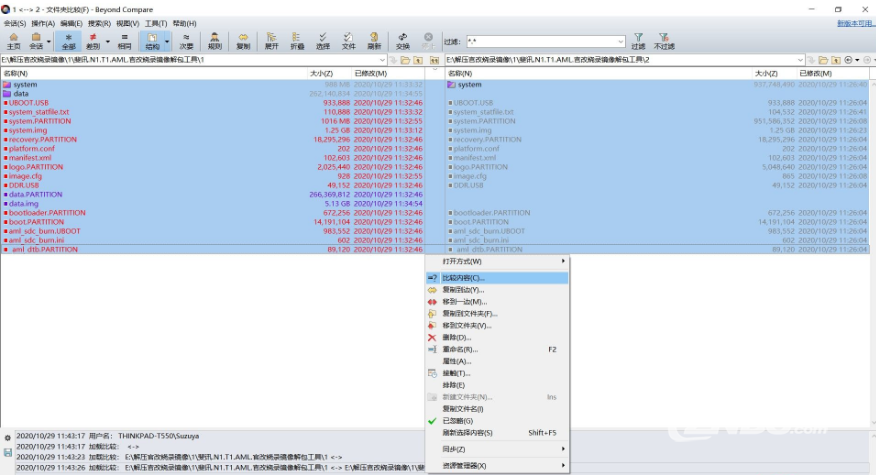Go up one level in left pane

(x=418, y=60)
